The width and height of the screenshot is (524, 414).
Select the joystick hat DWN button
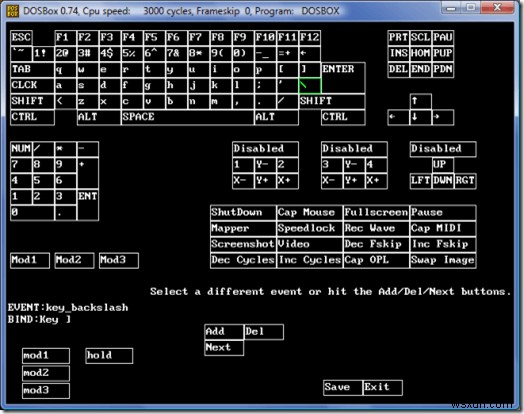coord(443,181)
